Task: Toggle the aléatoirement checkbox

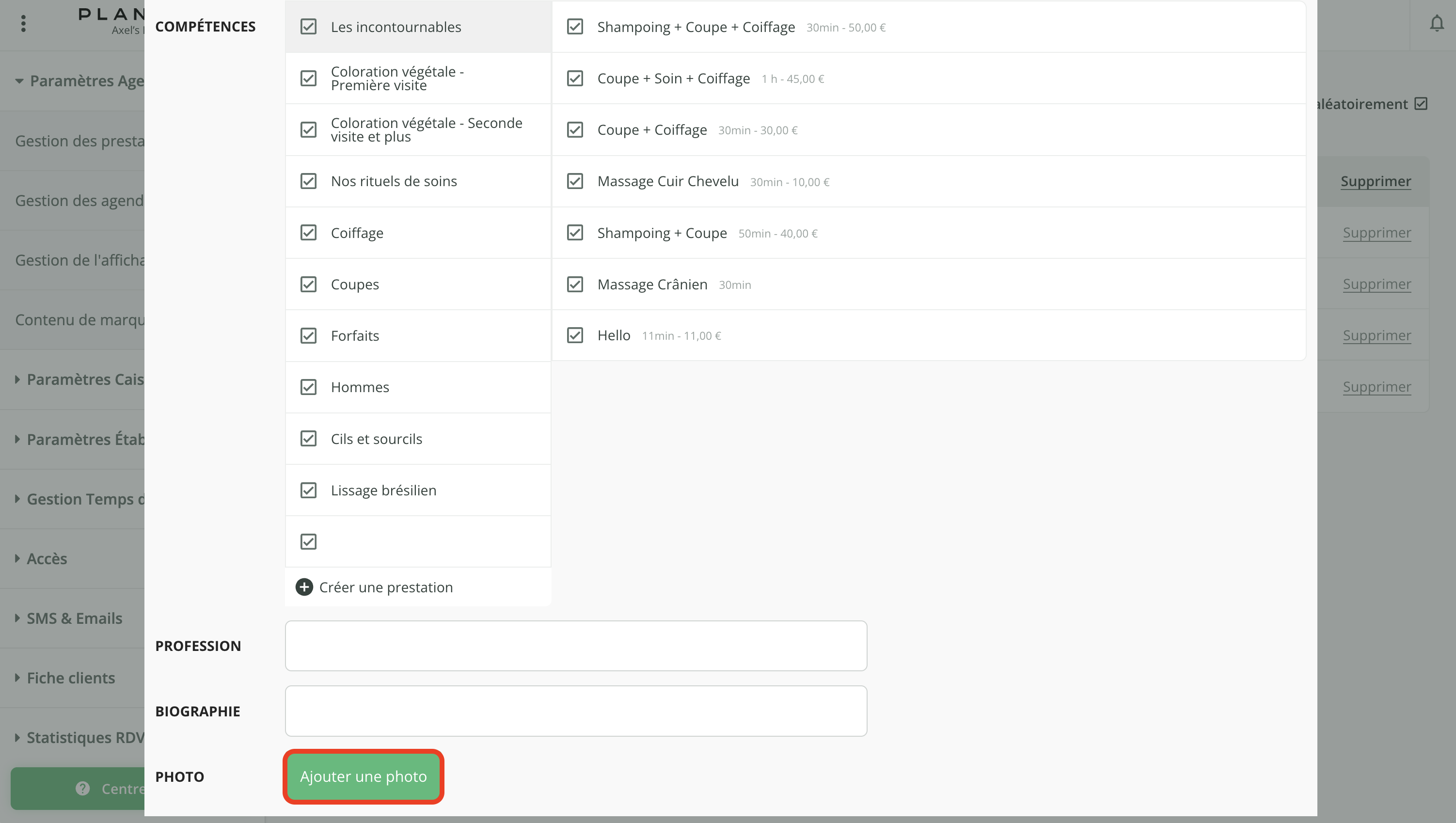Action: [1421, 104]
